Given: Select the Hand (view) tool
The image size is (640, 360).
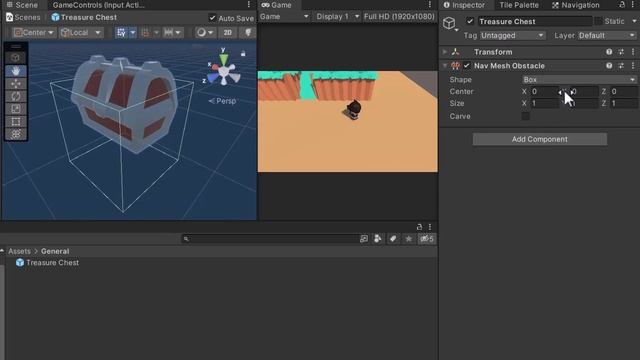Looking at the screenshot, I should click(x=16, y=71).
